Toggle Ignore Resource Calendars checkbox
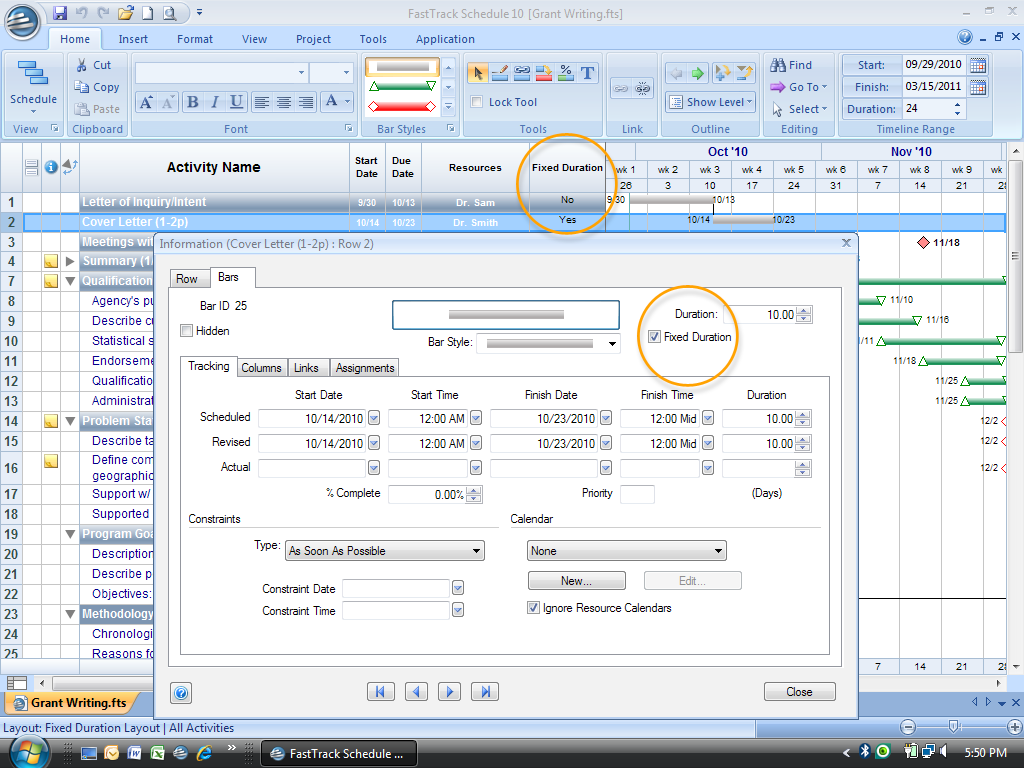The image size is (1024, 768). (x=533, y=608)
